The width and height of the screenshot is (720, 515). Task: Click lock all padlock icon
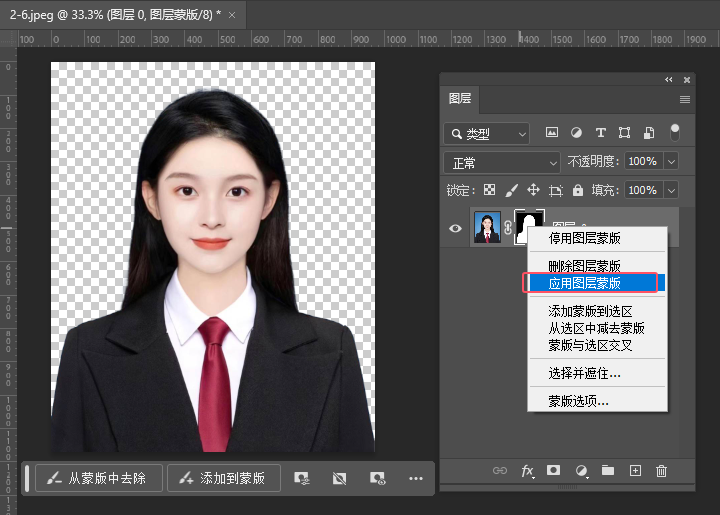coord(577,190)
